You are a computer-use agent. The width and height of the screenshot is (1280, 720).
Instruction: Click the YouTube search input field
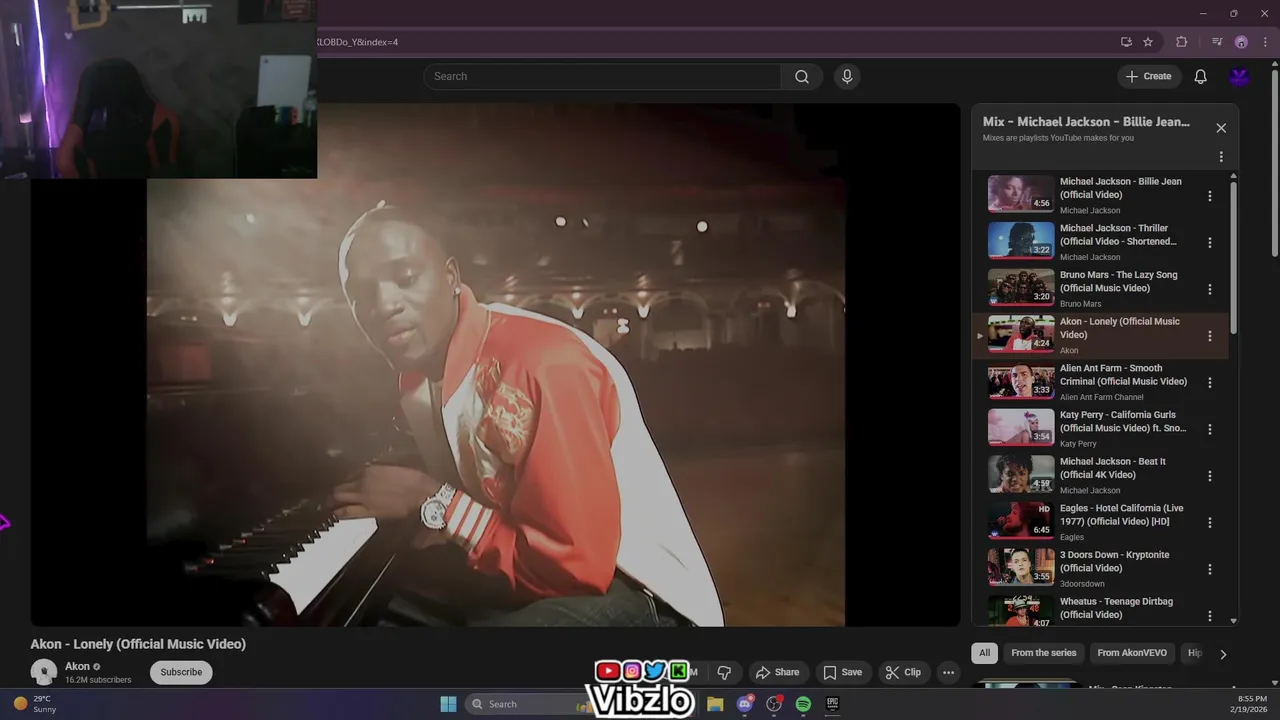603,77
